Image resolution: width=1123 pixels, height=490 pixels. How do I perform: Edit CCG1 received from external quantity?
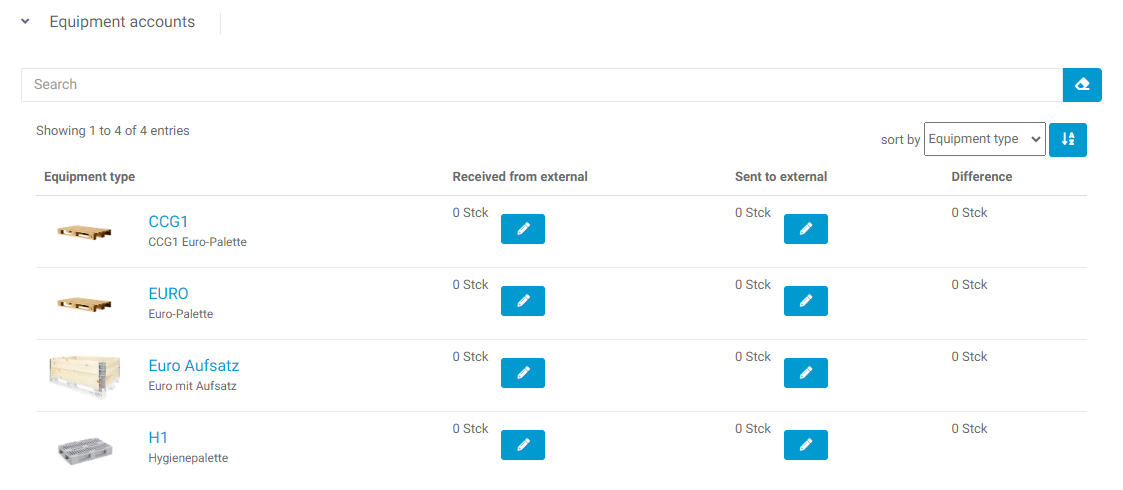pyautogui.click(x=522, y=229)
